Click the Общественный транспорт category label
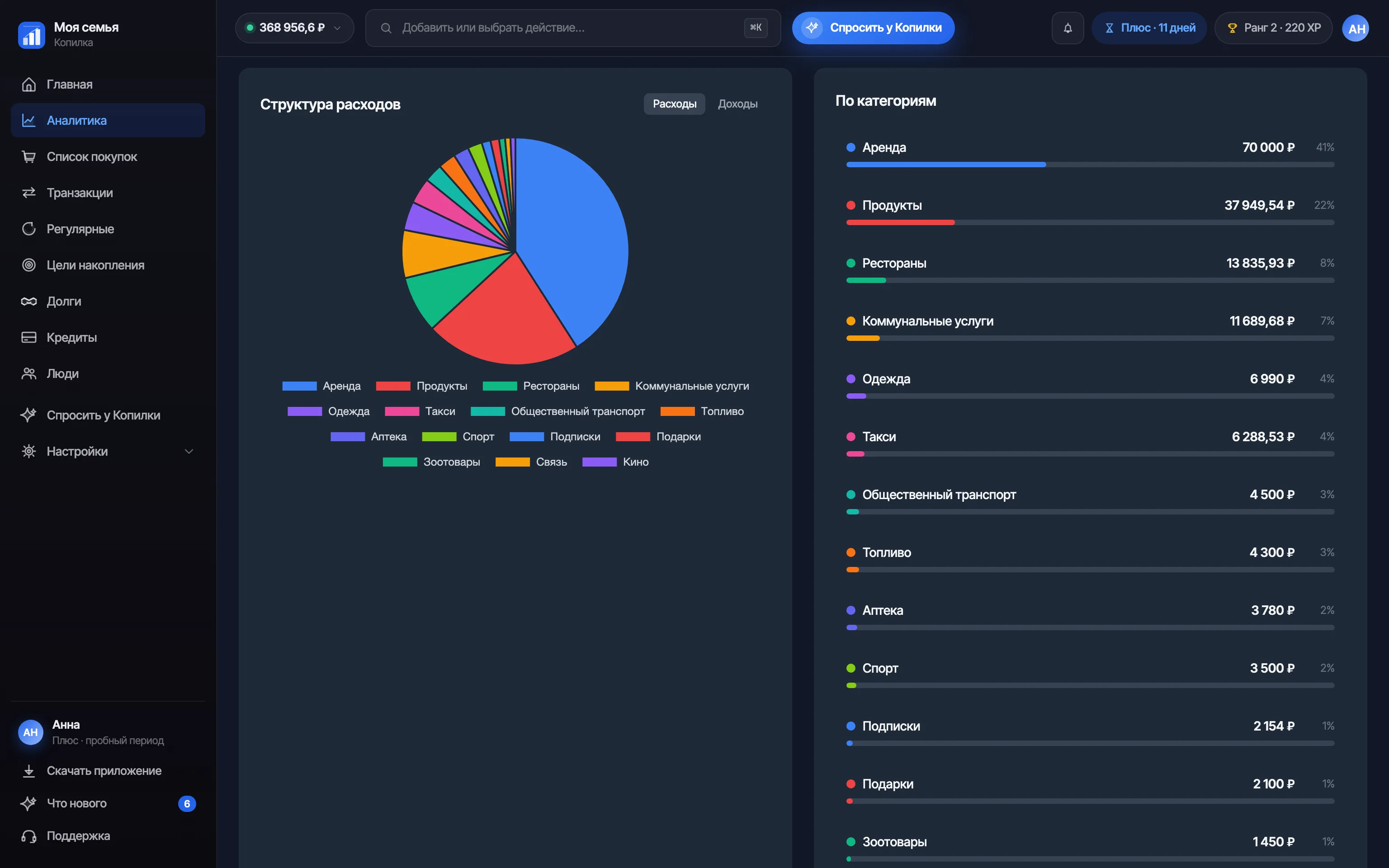Screen dimensions: 1389x868 click(x=939, y=495)
